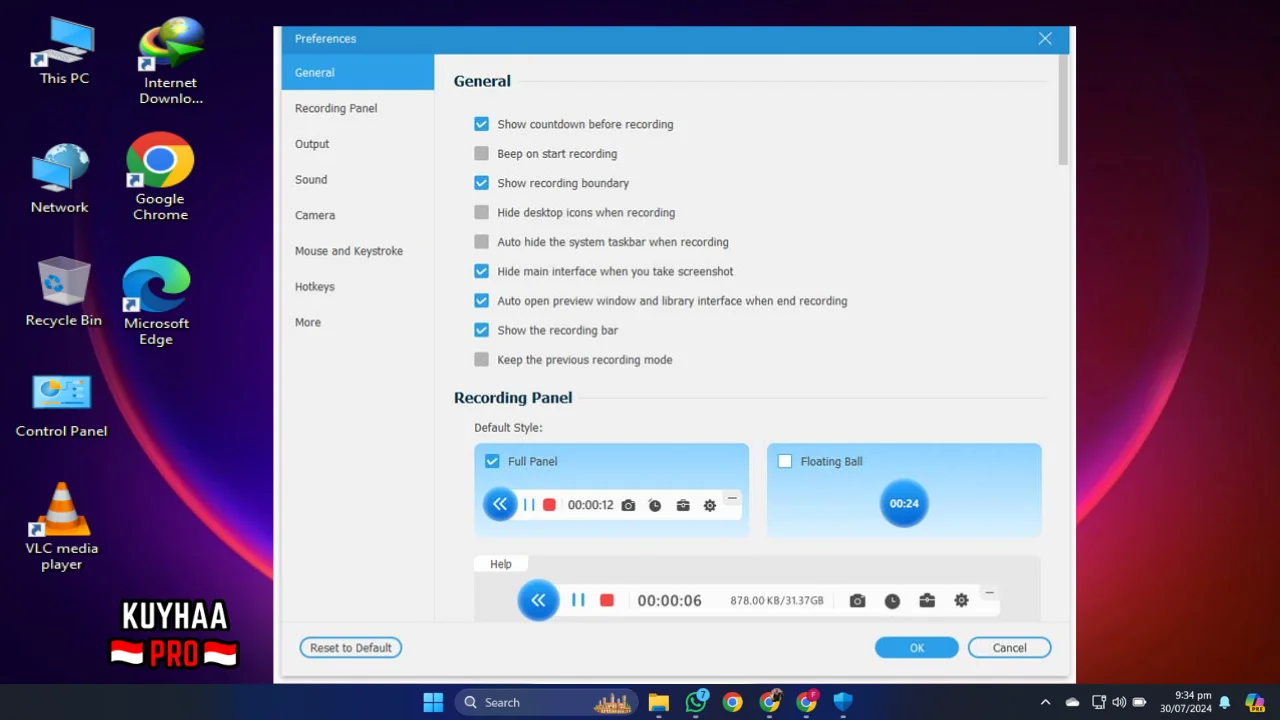Screen dimensions: 1280x720
Task: Select the General preferences tab
Action: pos(358,73)
